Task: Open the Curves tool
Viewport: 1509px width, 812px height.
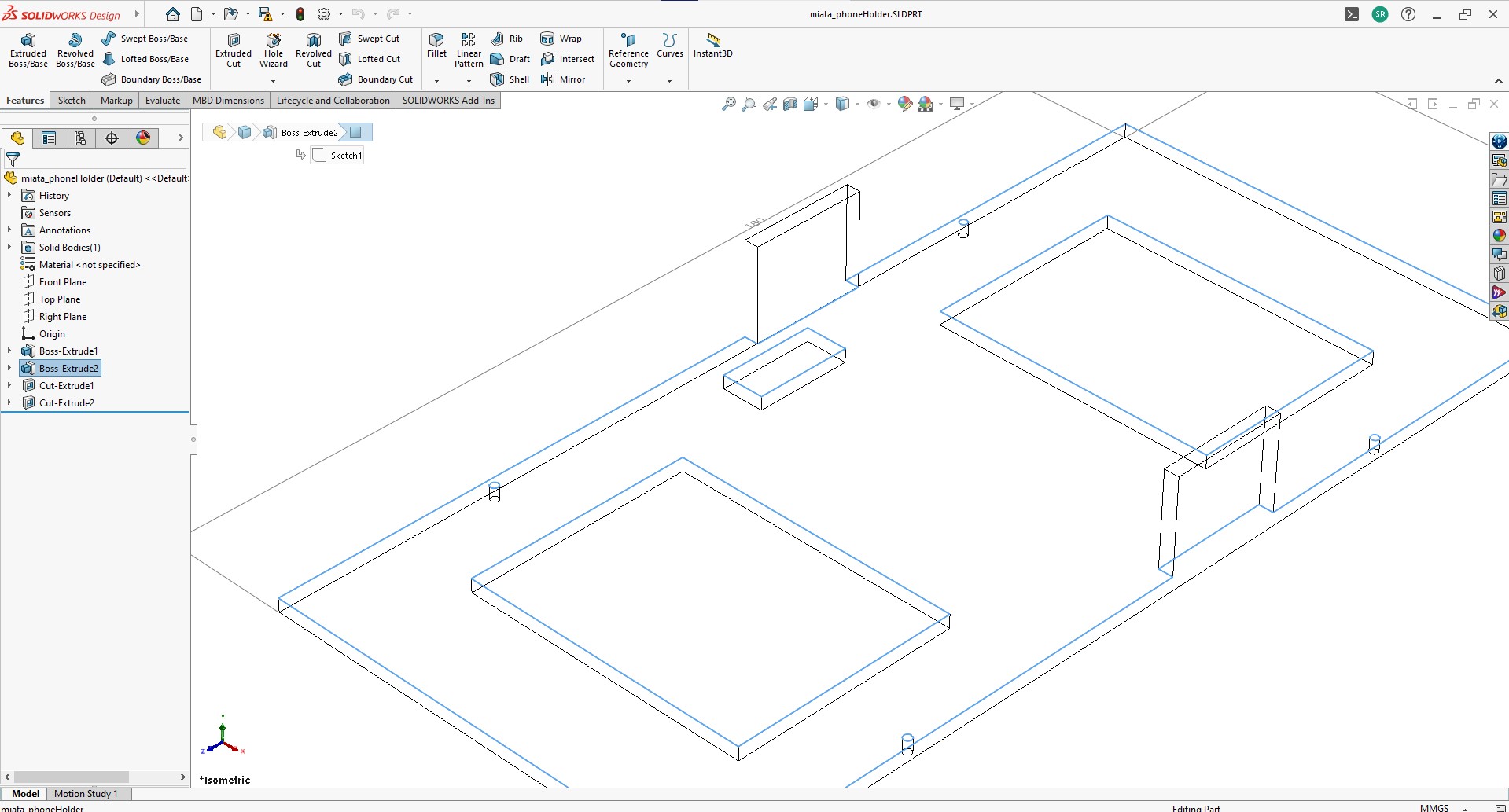Action: (670, 46)
